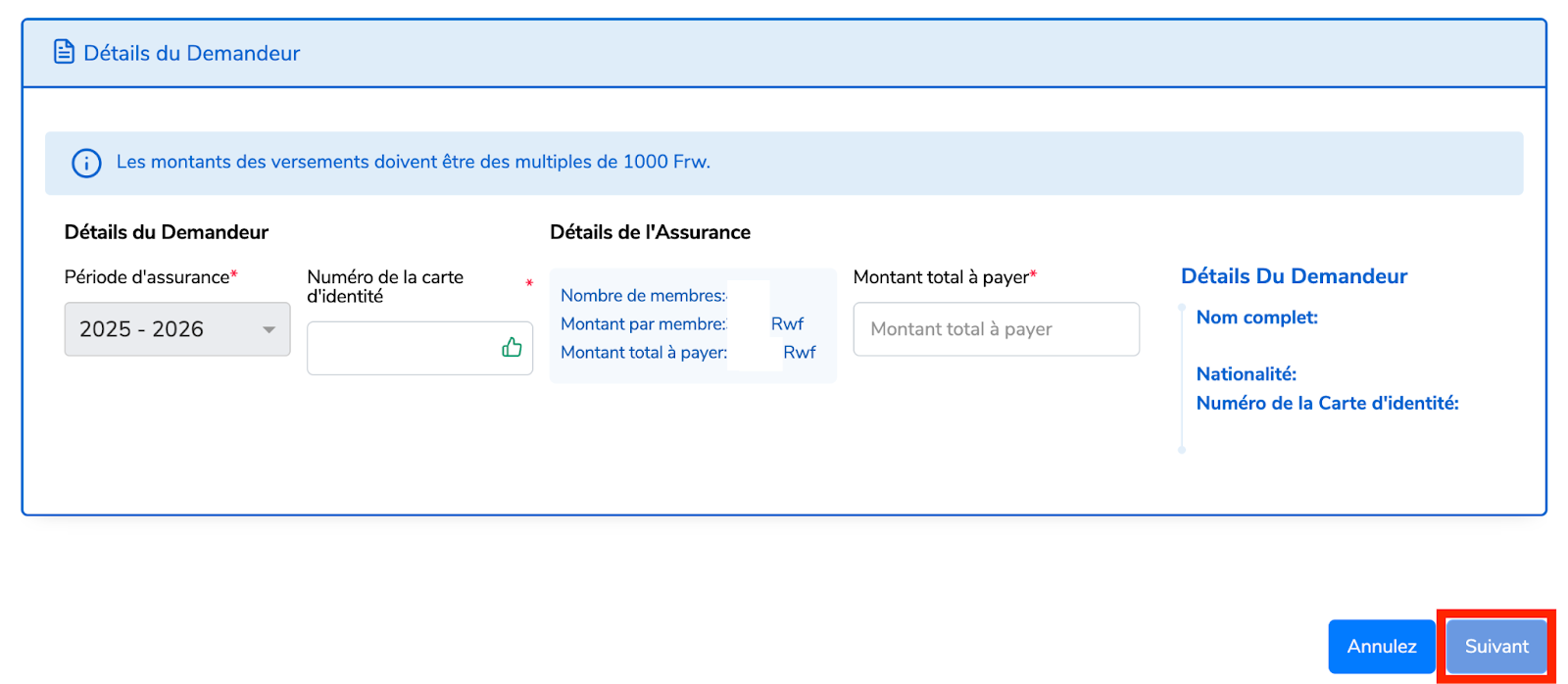Image resolution: width=1568 pixels, height=684 pixels.
Task: Click the Montant par membre label
Action: (x=643, y=324)
